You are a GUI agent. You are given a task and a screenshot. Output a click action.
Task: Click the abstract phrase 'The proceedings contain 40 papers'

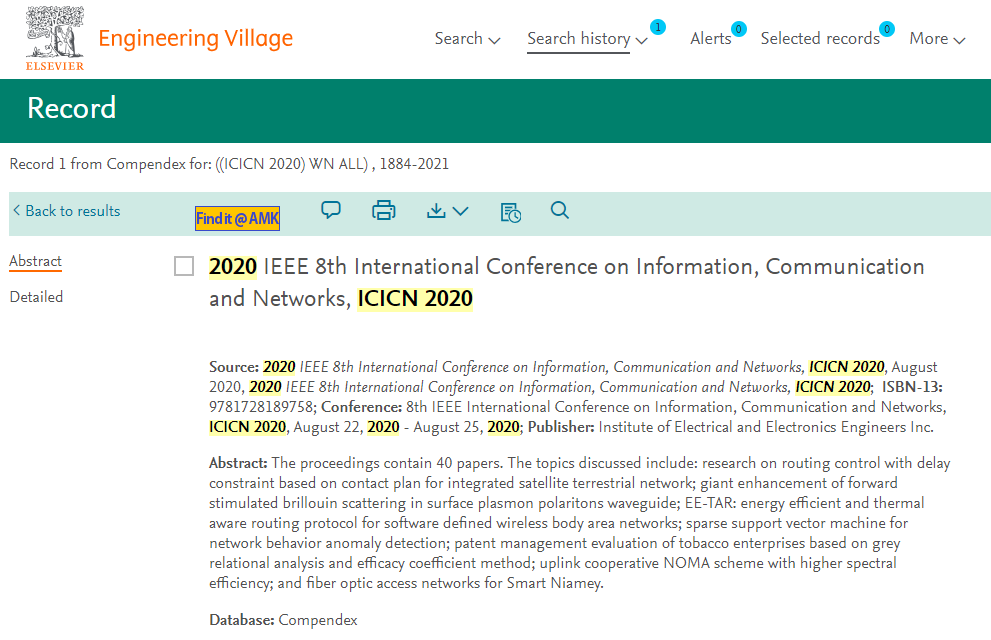[387, 463]
